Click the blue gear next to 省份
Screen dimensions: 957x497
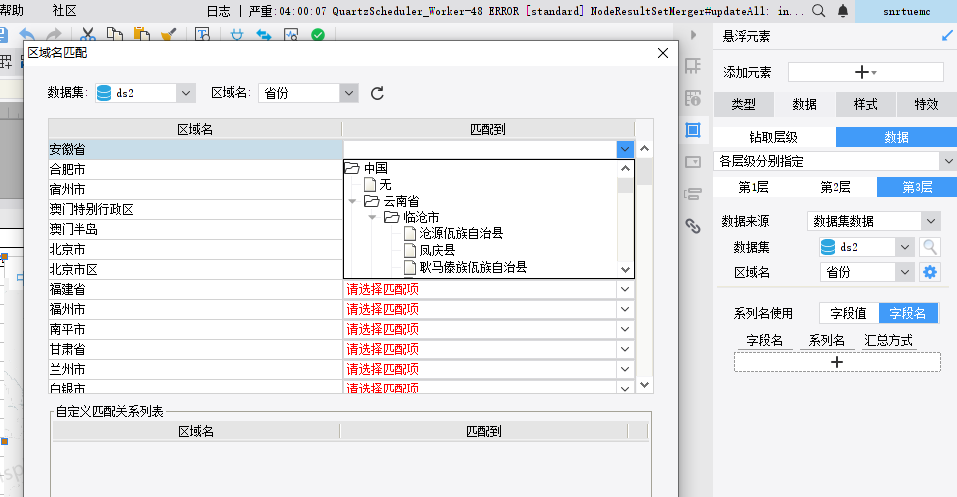930,272
